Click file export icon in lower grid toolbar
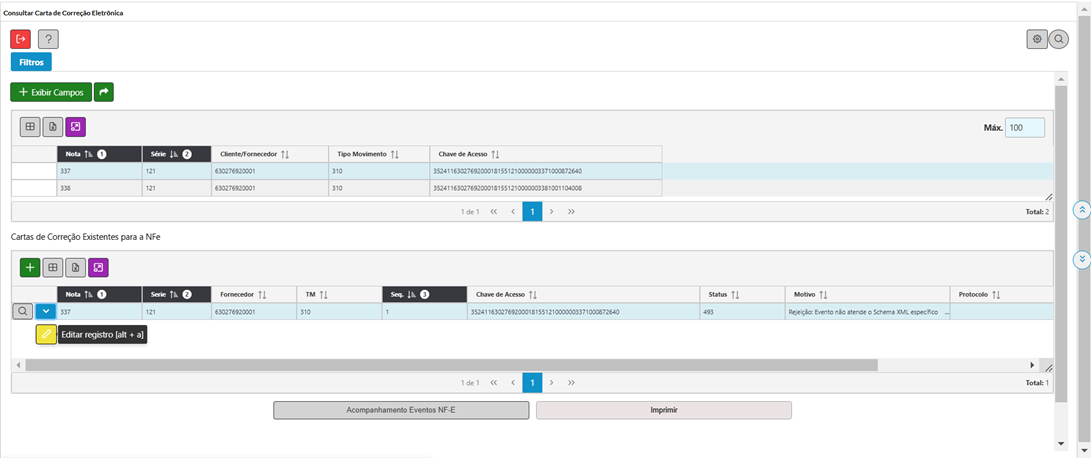Screen dimensions: 1091x458 pos(75,267)
